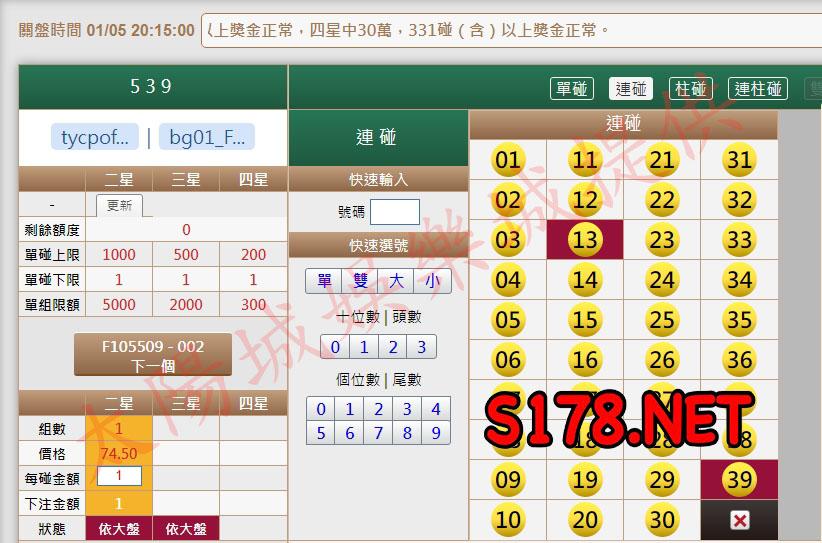Image resolution: width=822 pixels, height=543 pixels.
Task: Toggle 三星 依大盤 status cell
Action: [186, 529]
